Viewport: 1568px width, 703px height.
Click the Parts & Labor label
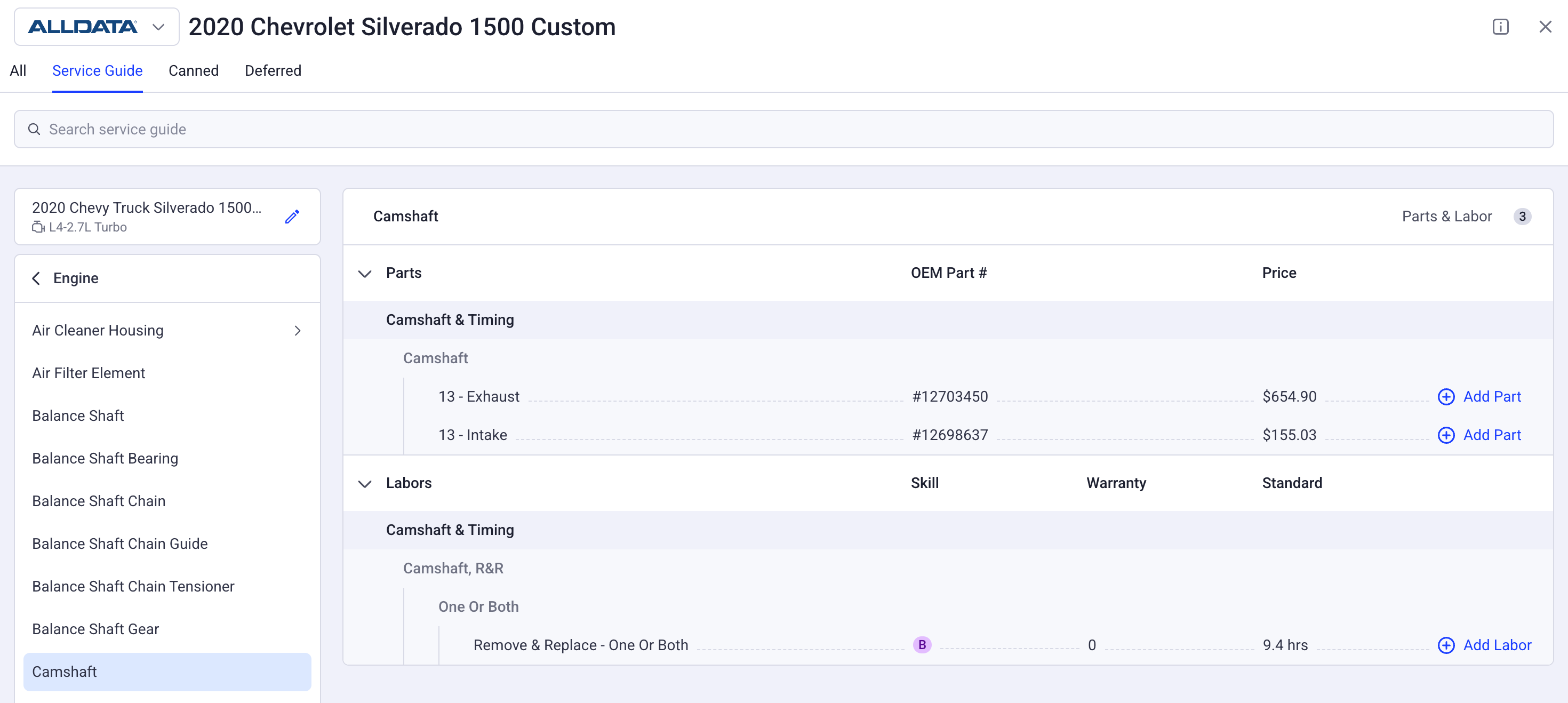coord(1447,217)
